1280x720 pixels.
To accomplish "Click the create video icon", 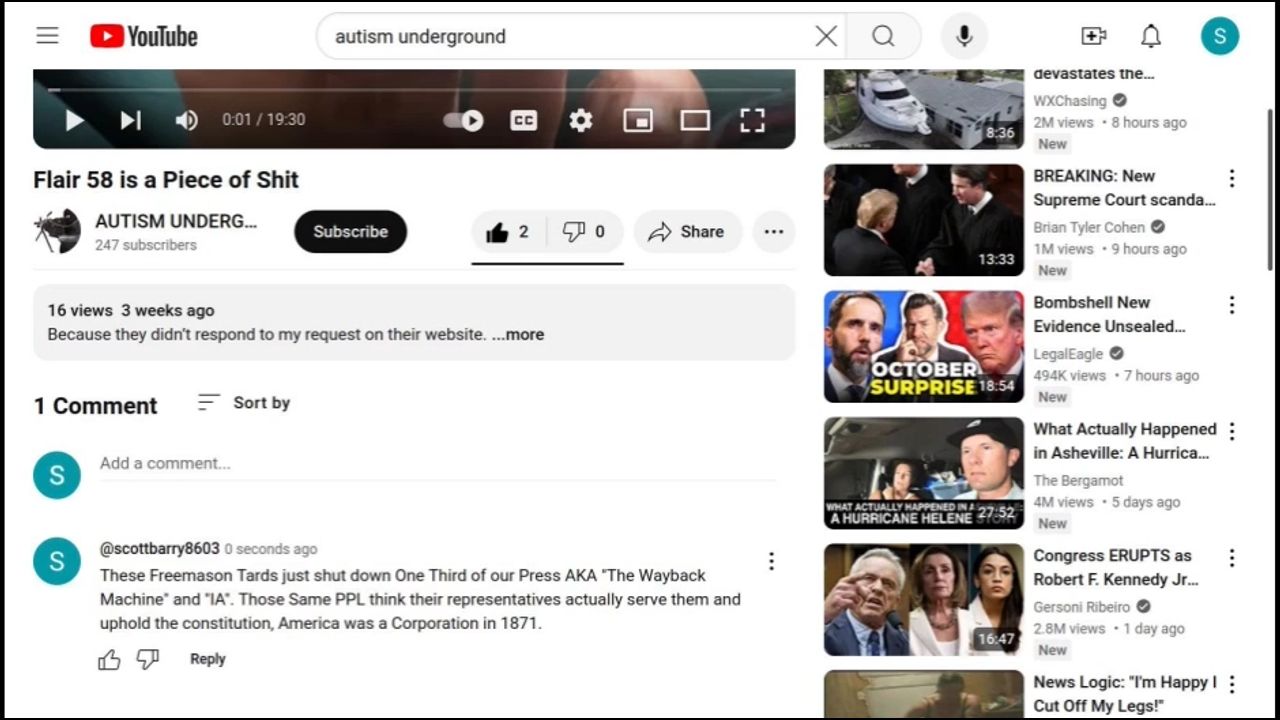I will (x=1094, y=36).
